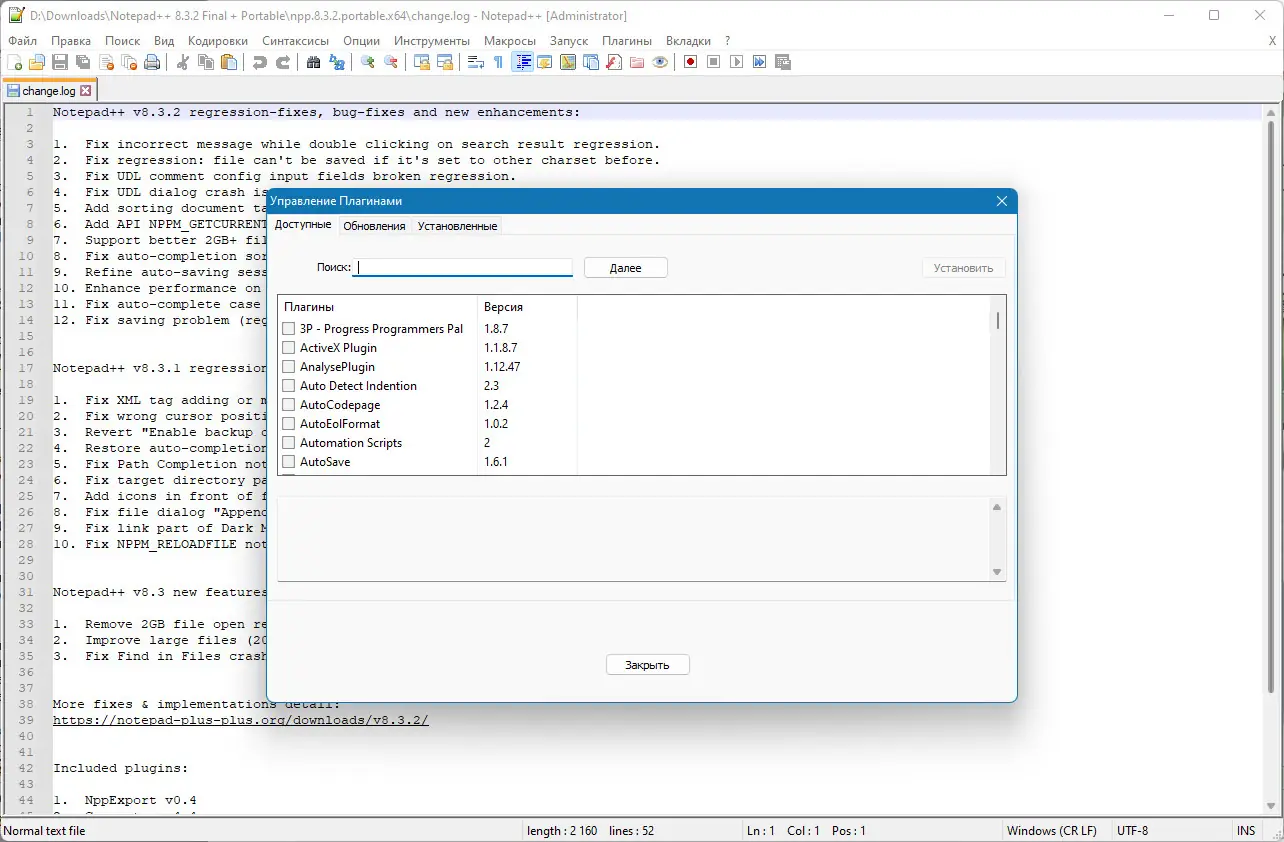Click the New file toolbar icon
Viewport: 1284px width, 842px height.
pyautogui.click(x=14, y=62)
